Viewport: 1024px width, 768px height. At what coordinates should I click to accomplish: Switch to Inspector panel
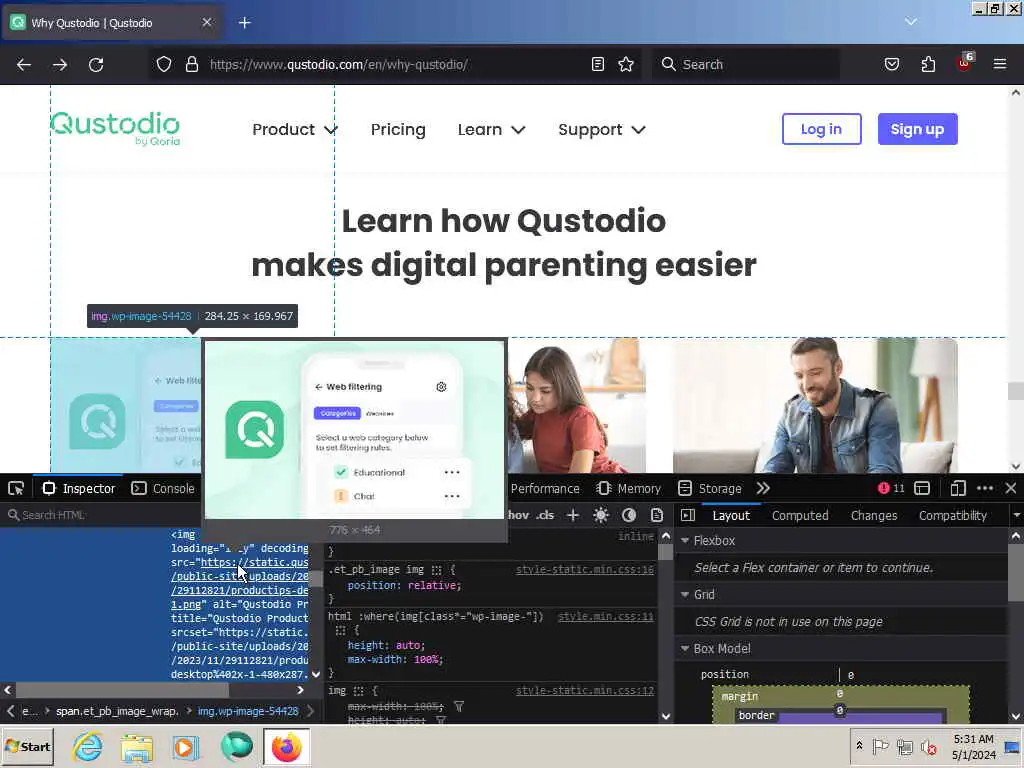point(78,488)
